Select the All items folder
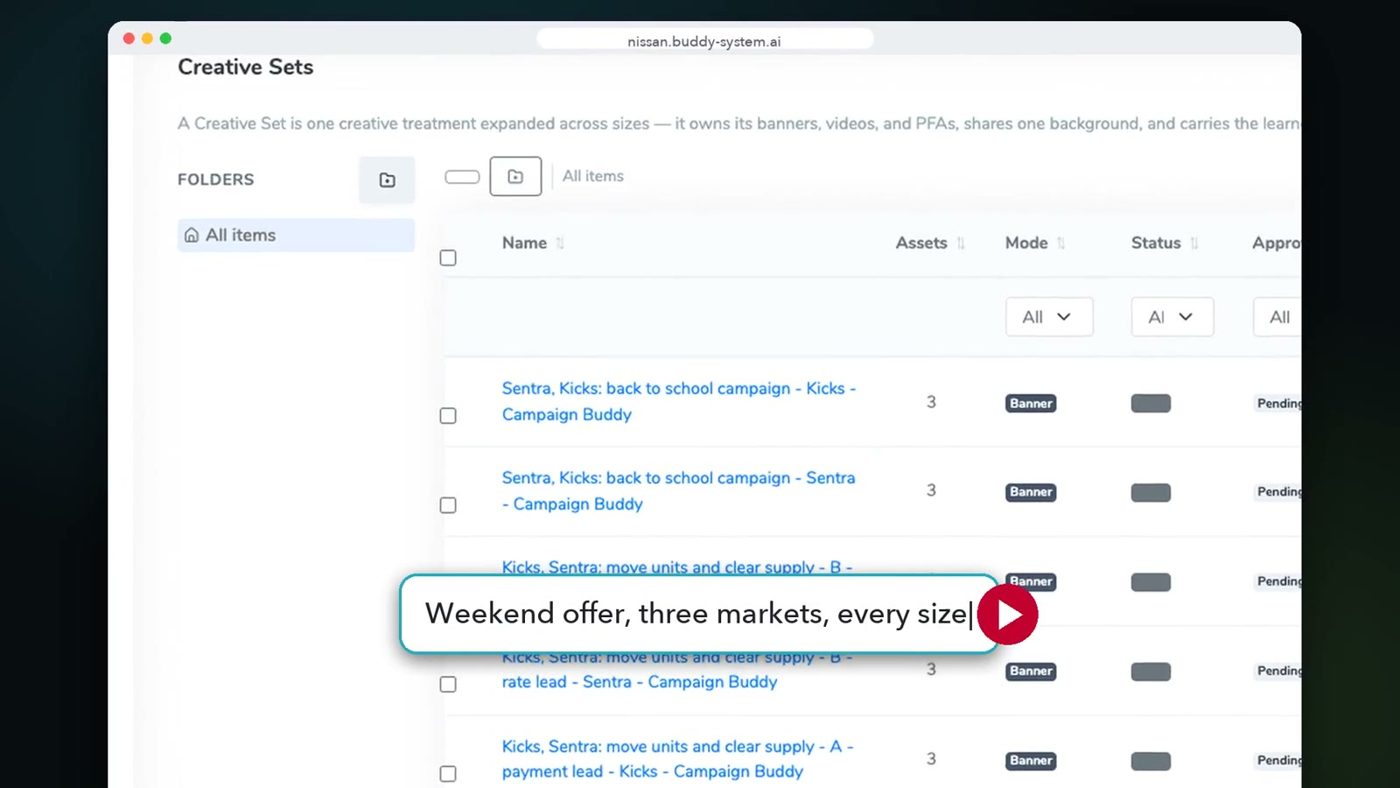 pyautogui.click(x=296, y=235)
